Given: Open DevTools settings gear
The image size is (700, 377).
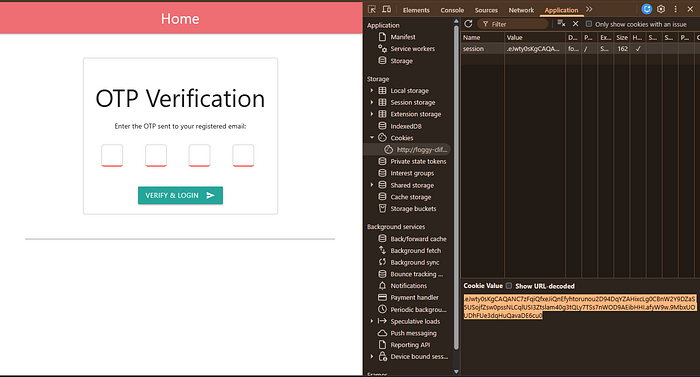Looking at the screenshot, I should 661,9.
